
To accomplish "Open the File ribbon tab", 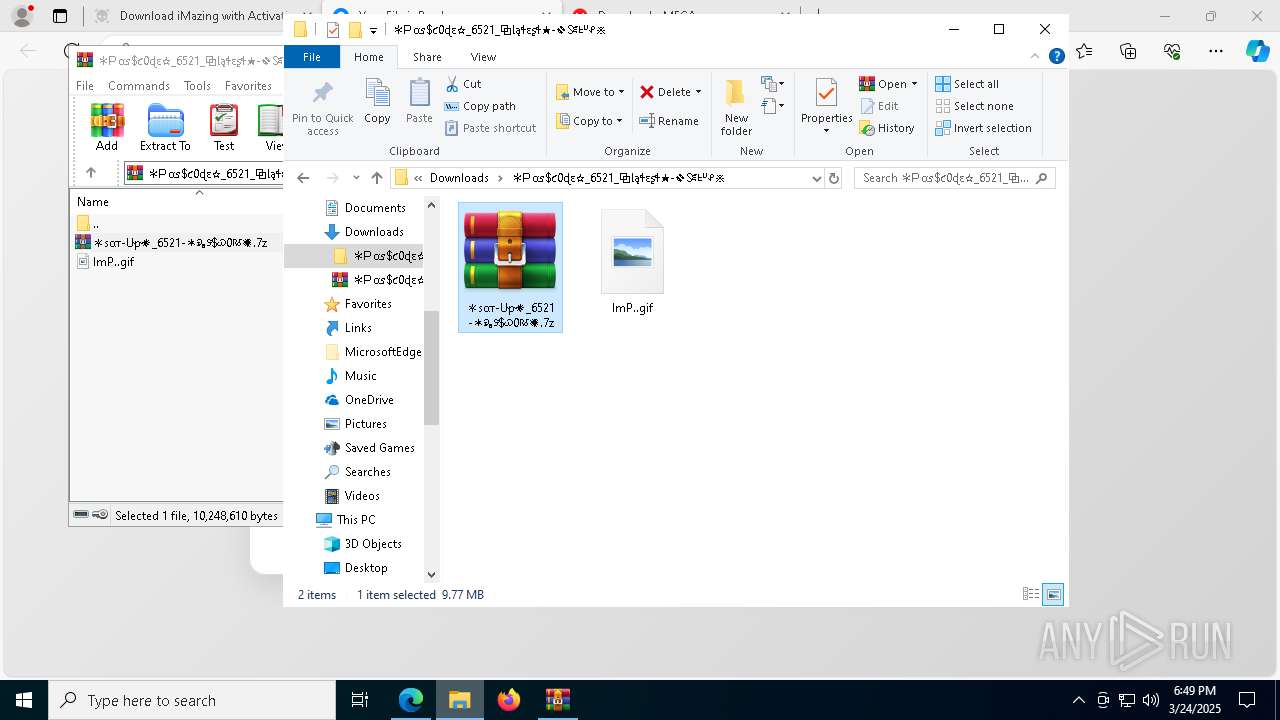I will (312, 57).
